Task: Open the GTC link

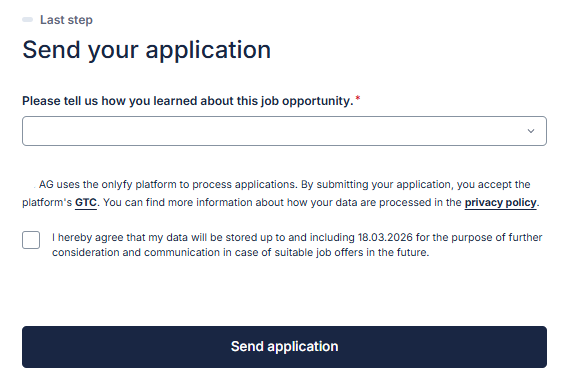Action: coord(86,202)
